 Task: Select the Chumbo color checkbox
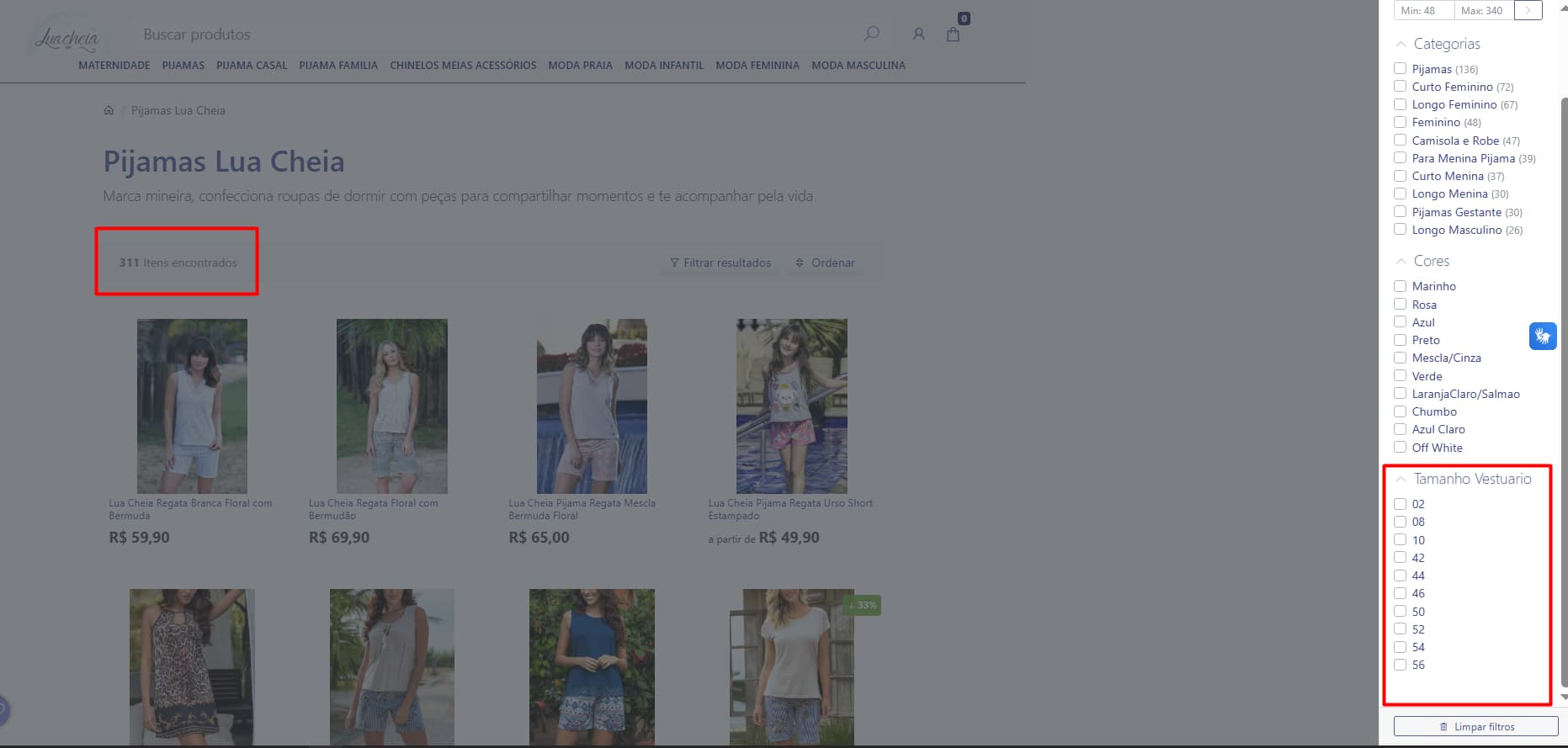pyautogui.click(x=1401, y=411)
